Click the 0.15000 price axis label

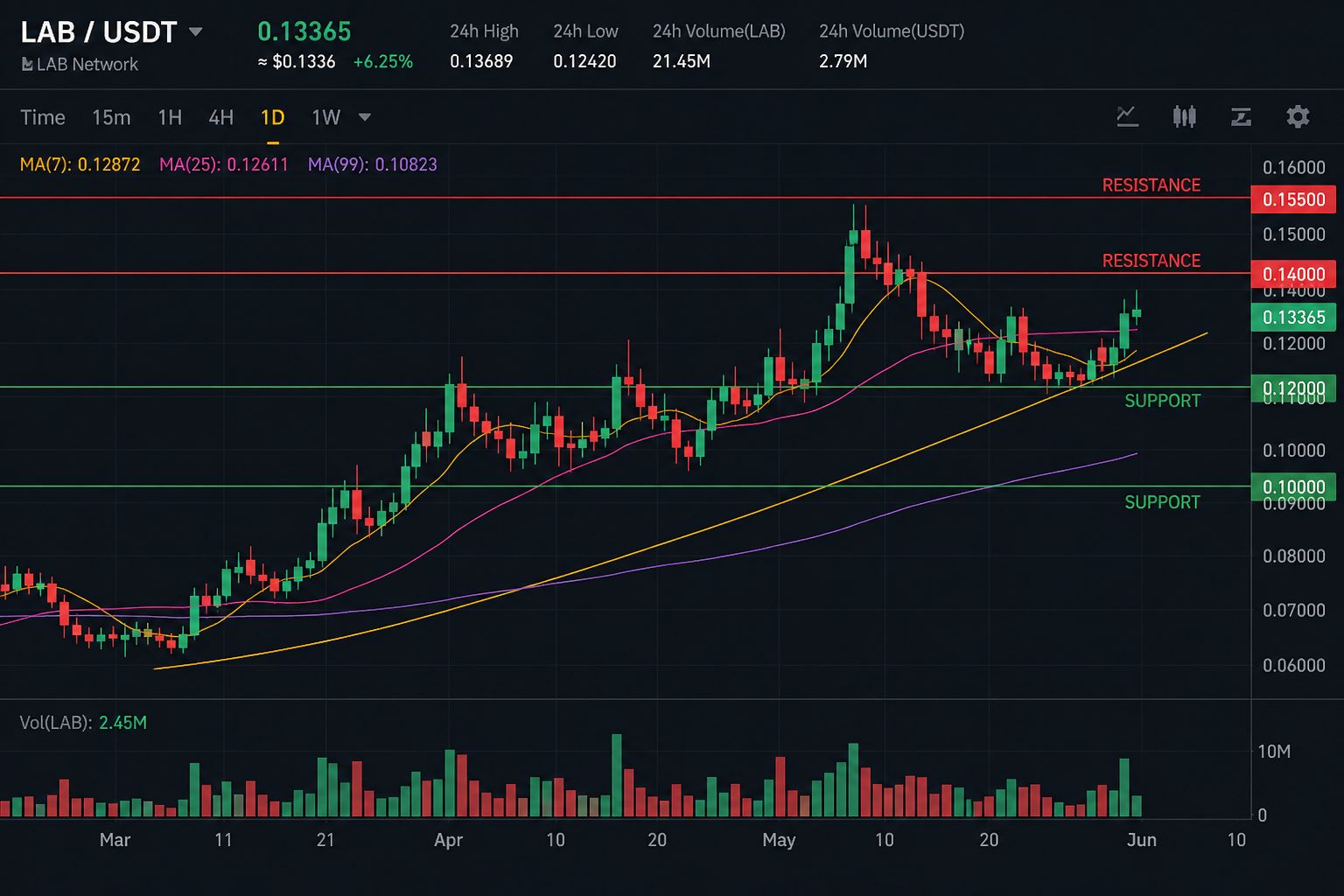[x=1294, y=234]
